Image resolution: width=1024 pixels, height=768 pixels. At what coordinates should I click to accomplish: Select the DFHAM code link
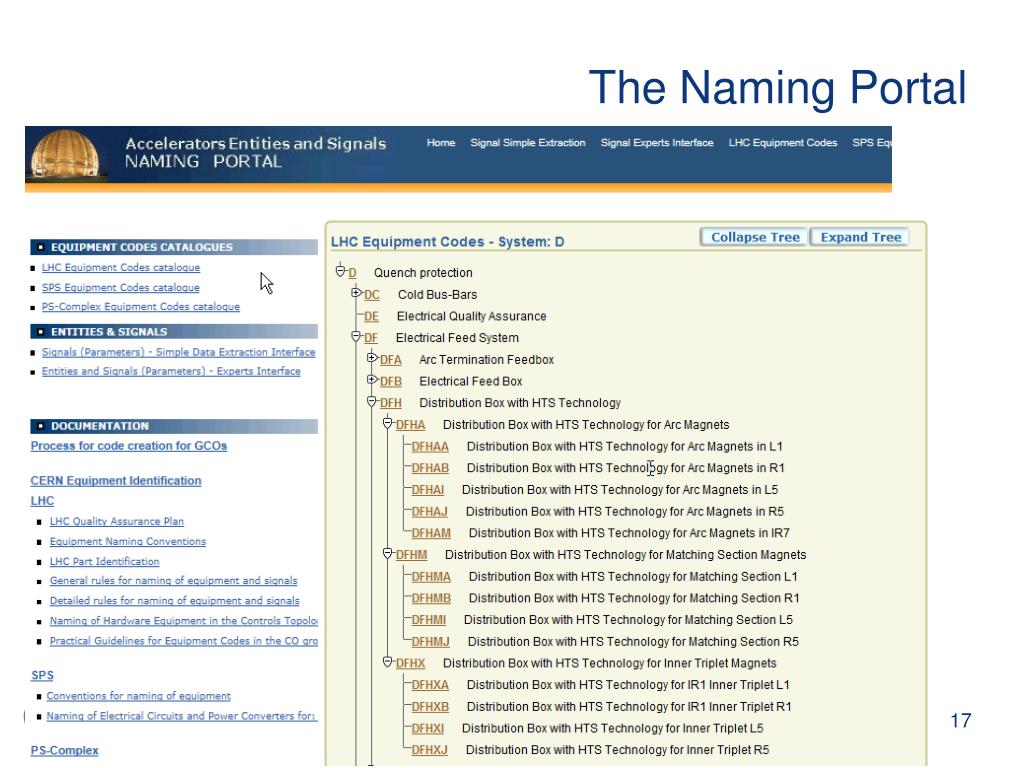431,533
